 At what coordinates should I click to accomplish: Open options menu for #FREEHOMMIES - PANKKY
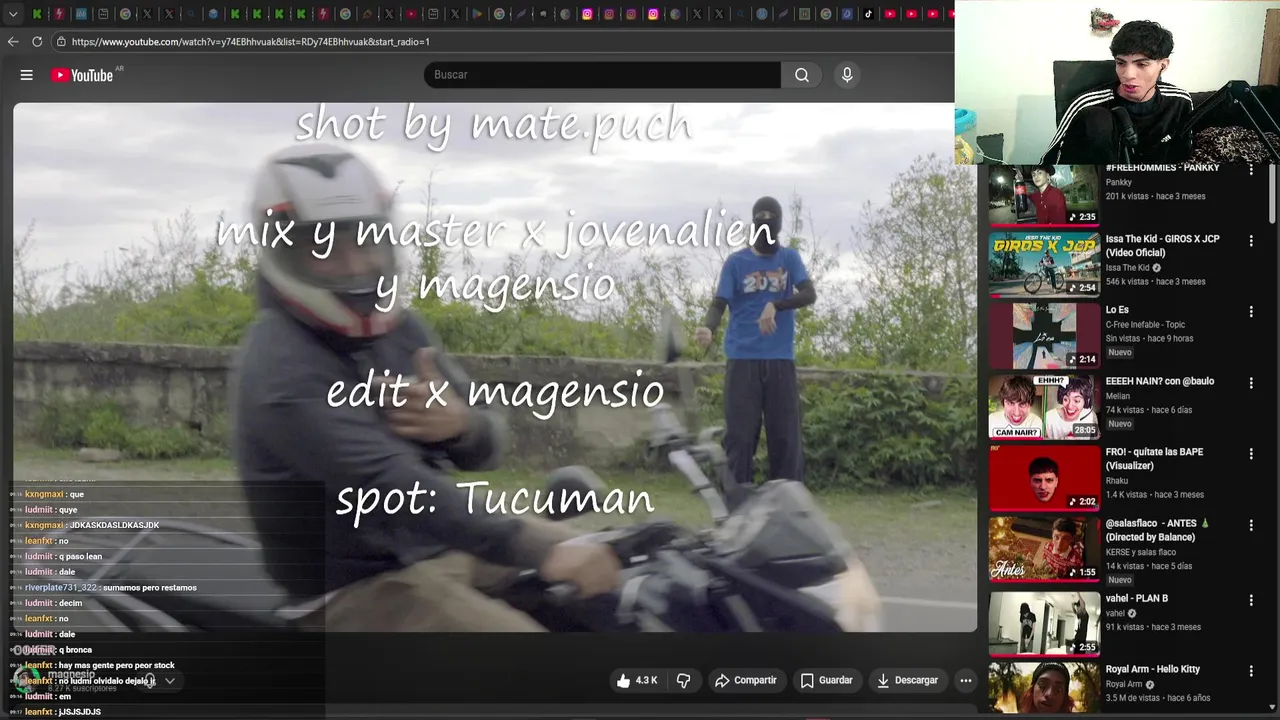(1251, 170)
